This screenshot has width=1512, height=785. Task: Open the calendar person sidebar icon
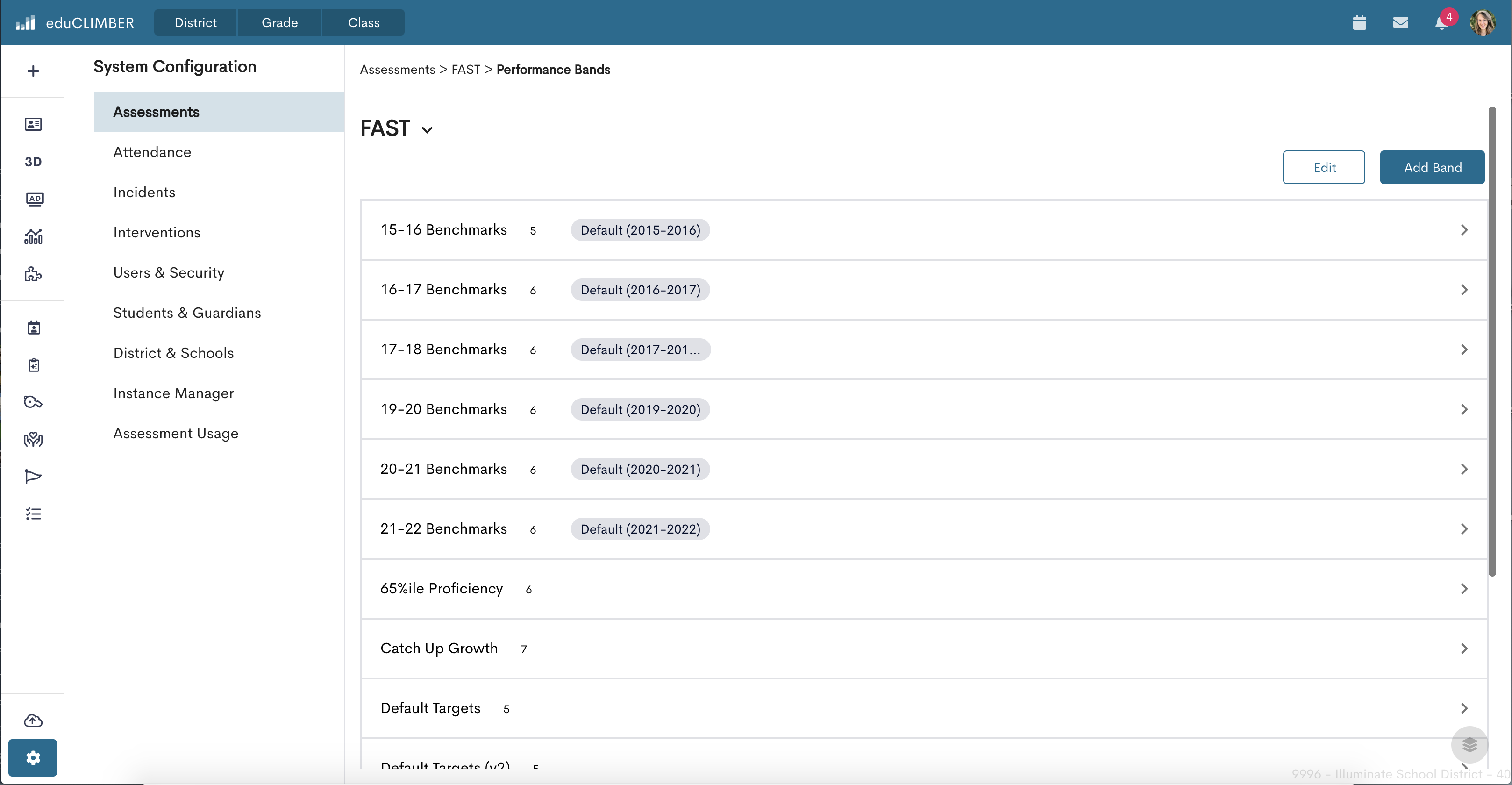click(34, 327)
